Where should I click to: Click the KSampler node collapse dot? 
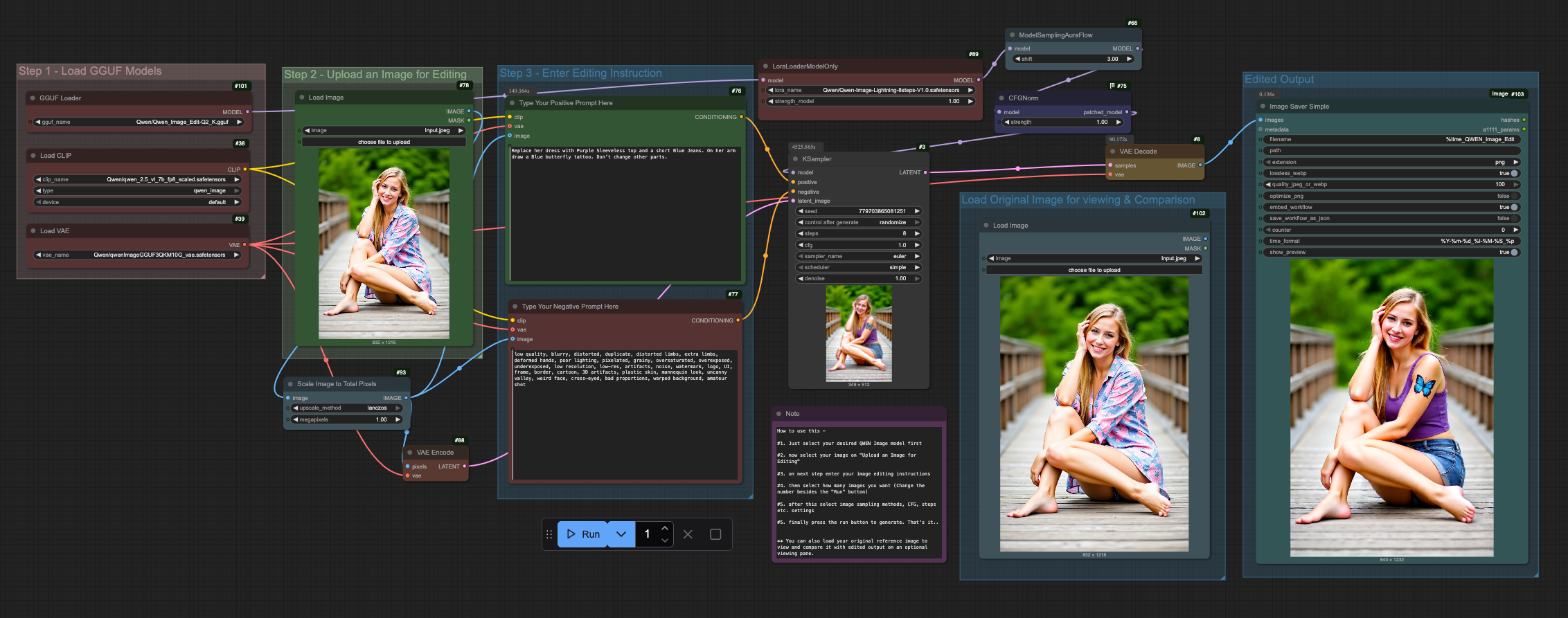tap(796, 159)
